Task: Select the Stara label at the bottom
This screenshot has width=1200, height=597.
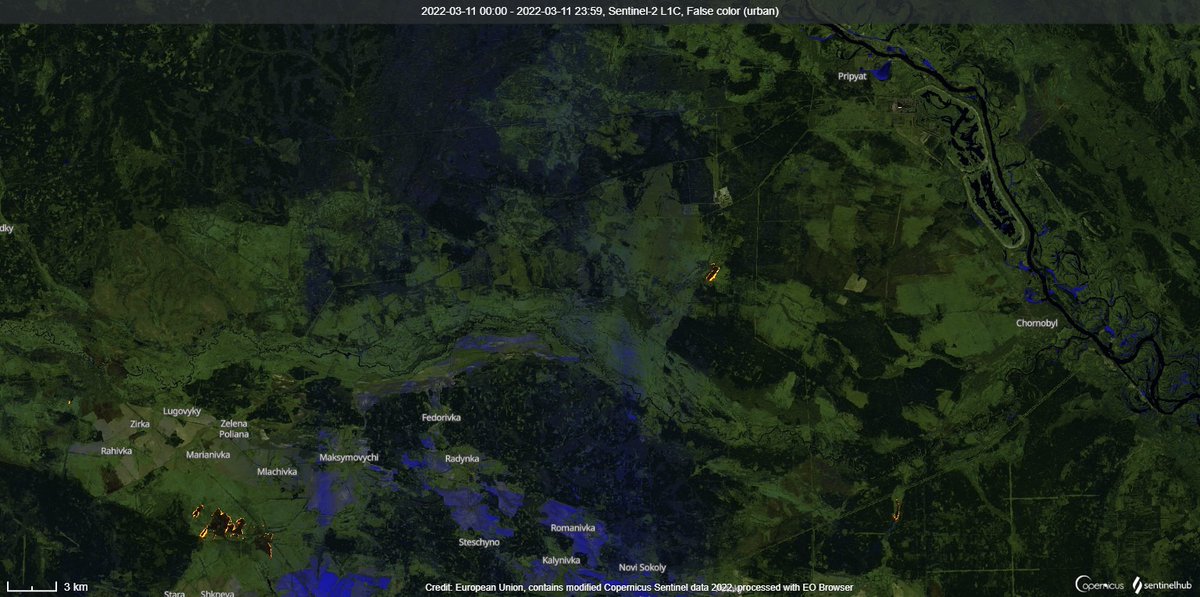Action: point(175,594)
